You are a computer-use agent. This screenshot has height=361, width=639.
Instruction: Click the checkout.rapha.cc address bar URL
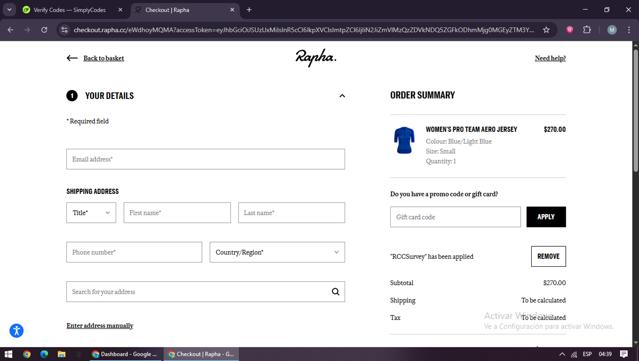[304, 30]
